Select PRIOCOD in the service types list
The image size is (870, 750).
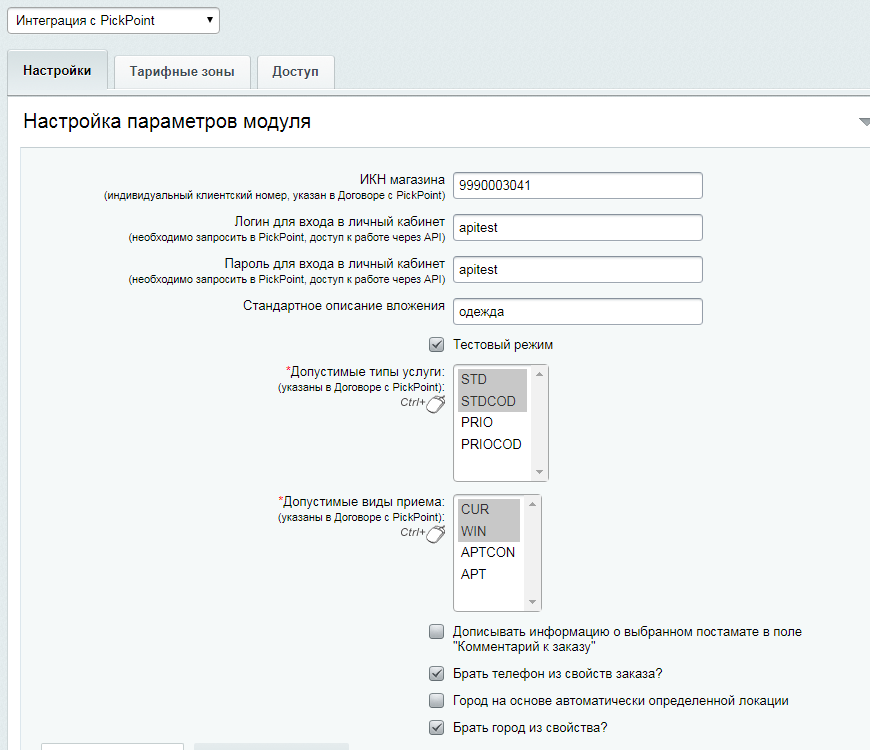click(492, 444)
